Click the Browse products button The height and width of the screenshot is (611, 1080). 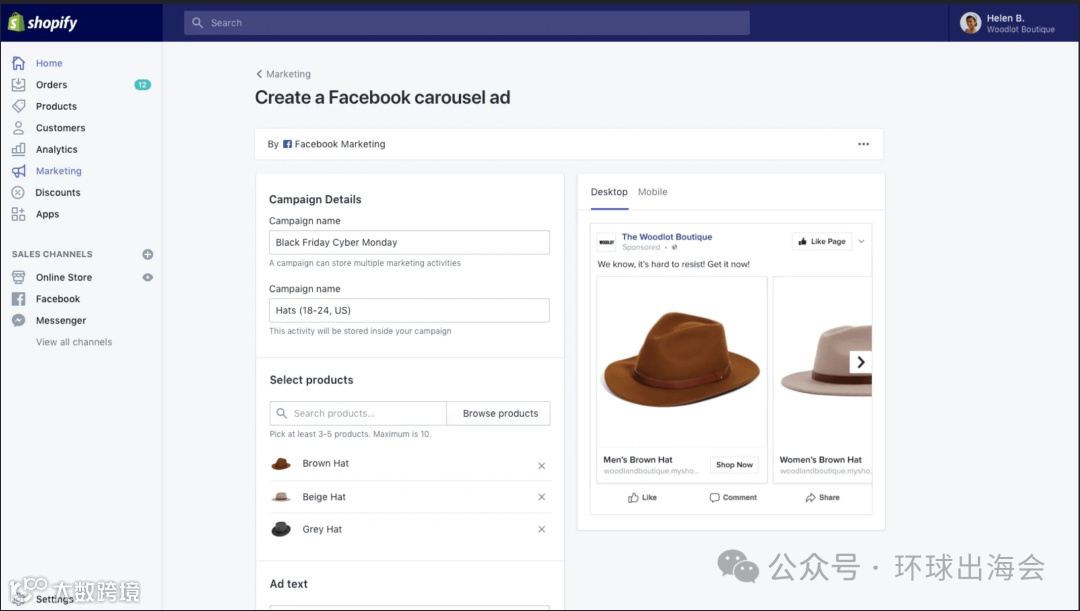[x=500, y=413]
